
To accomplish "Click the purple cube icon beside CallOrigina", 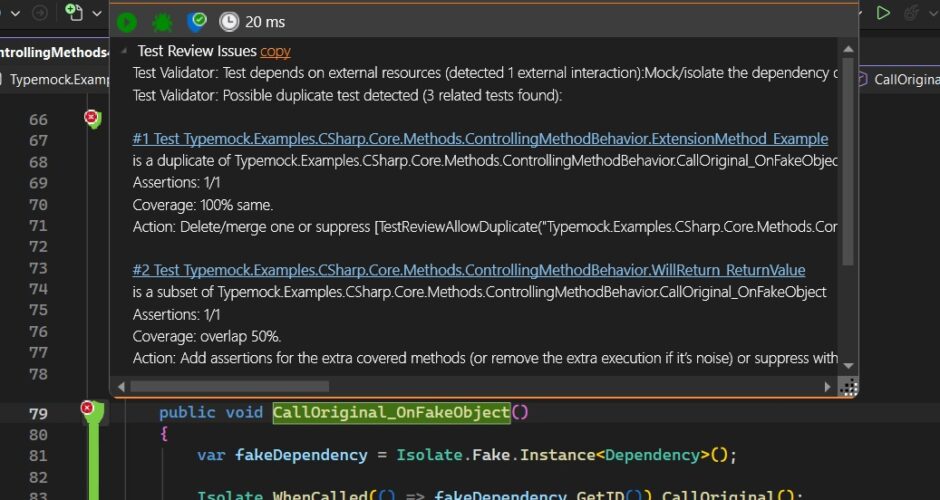I will tap(861, 79).
